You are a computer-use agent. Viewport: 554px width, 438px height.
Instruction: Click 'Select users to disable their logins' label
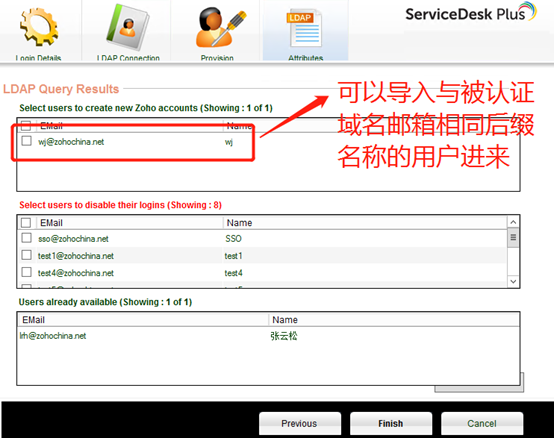120,205
